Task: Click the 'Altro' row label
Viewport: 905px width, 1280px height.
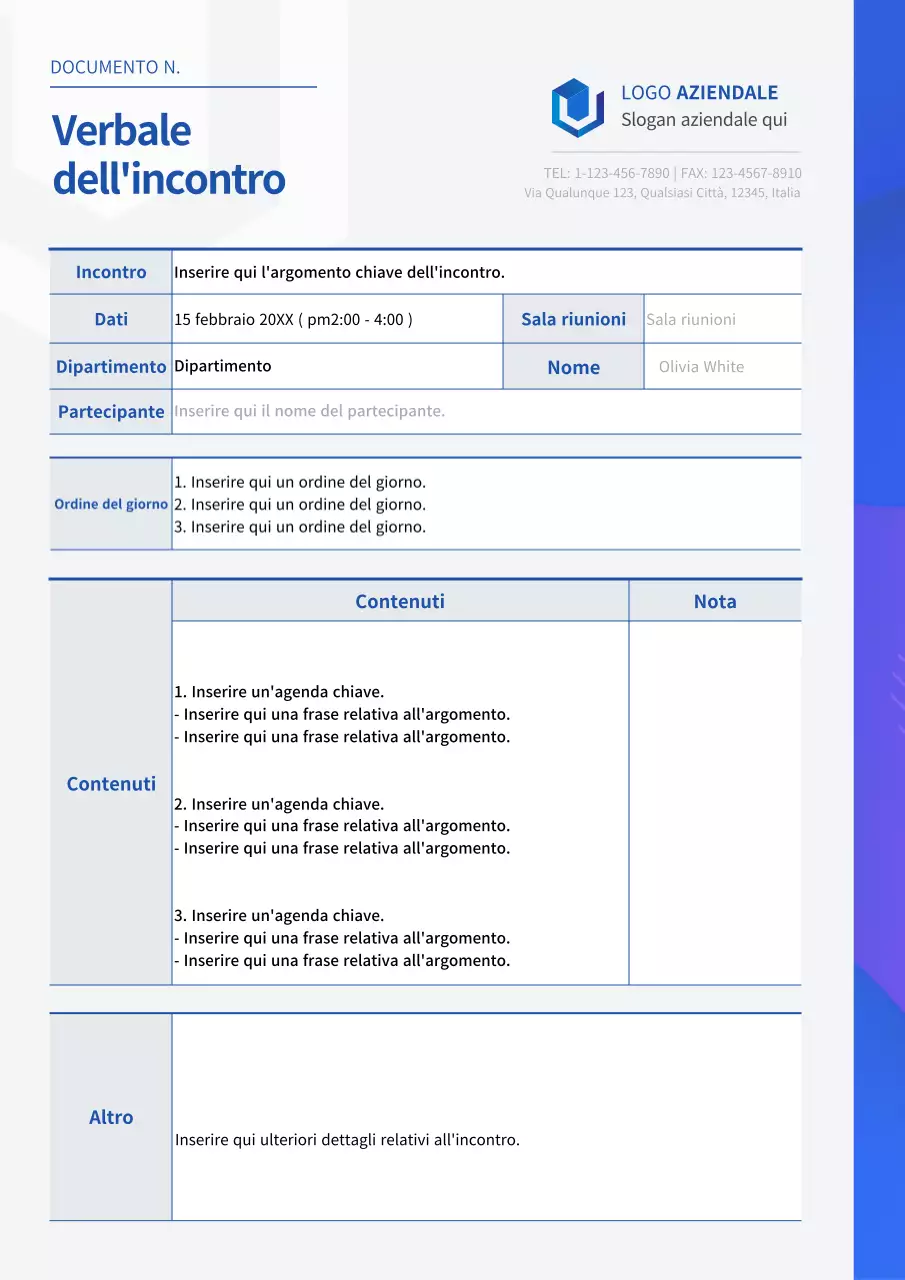Action: click(x=111, y=1117)
